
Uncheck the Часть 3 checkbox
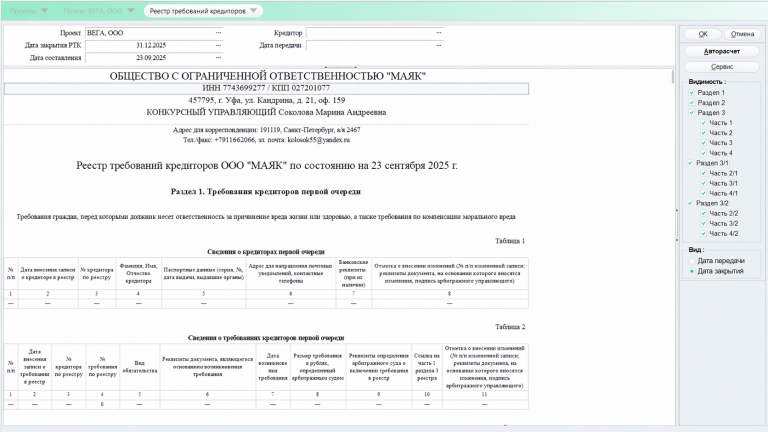coord(703,143)
